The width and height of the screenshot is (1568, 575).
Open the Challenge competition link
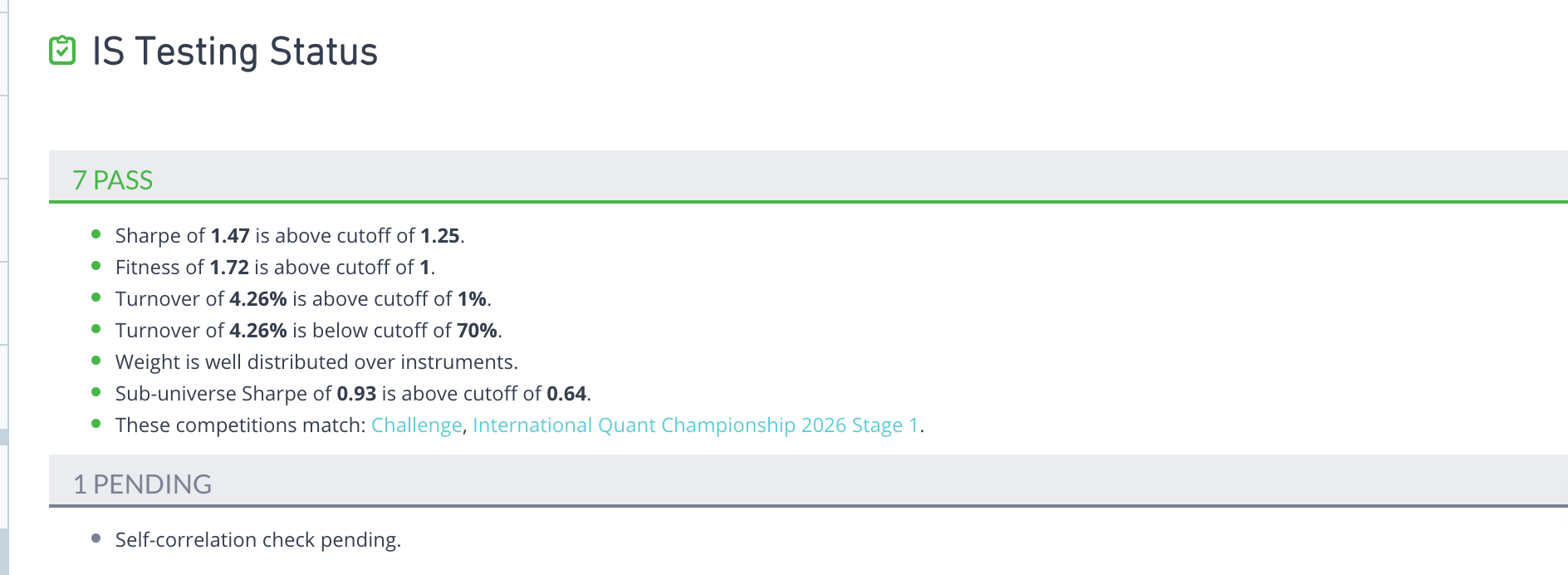click(416, 425)
